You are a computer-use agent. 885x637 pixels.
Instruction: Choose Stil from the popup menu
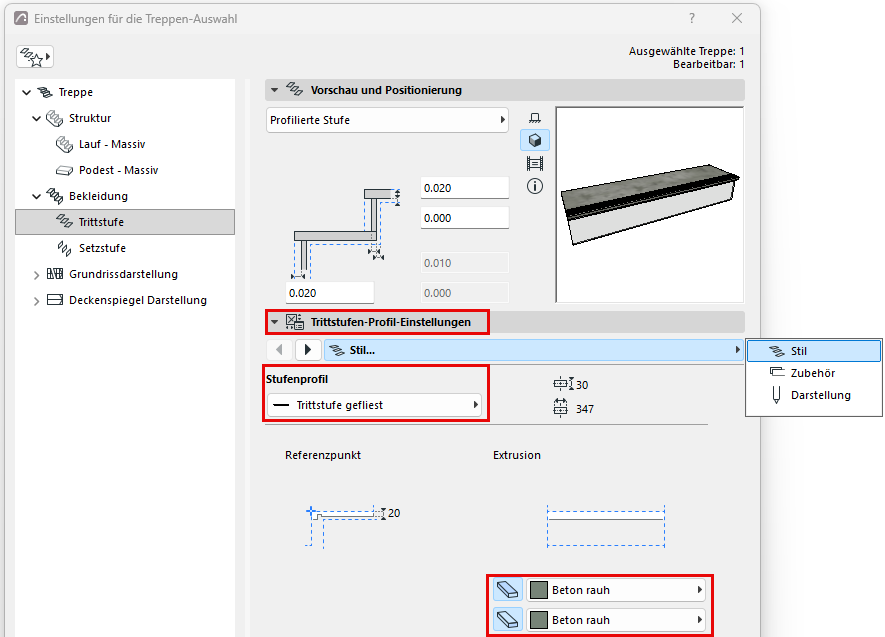[814, 351]
